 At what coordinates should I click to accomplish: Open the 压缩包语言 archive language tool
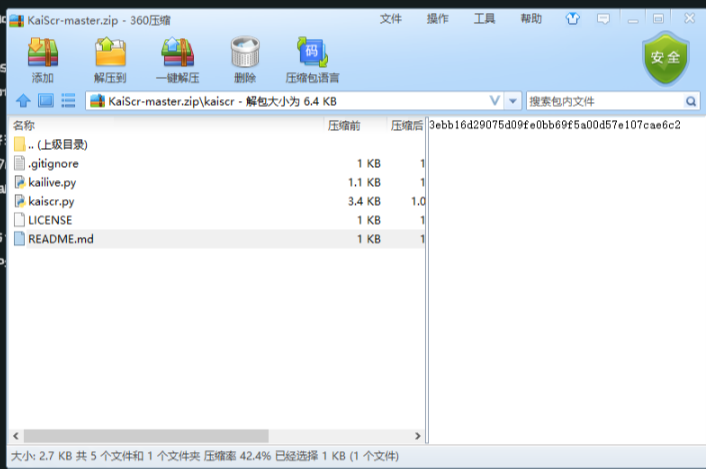coord(312,52)
